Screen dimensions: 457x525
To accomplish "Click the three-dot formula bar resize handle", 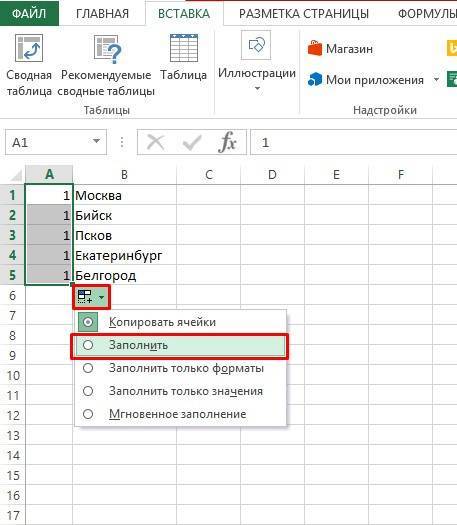I will [122, 143].
